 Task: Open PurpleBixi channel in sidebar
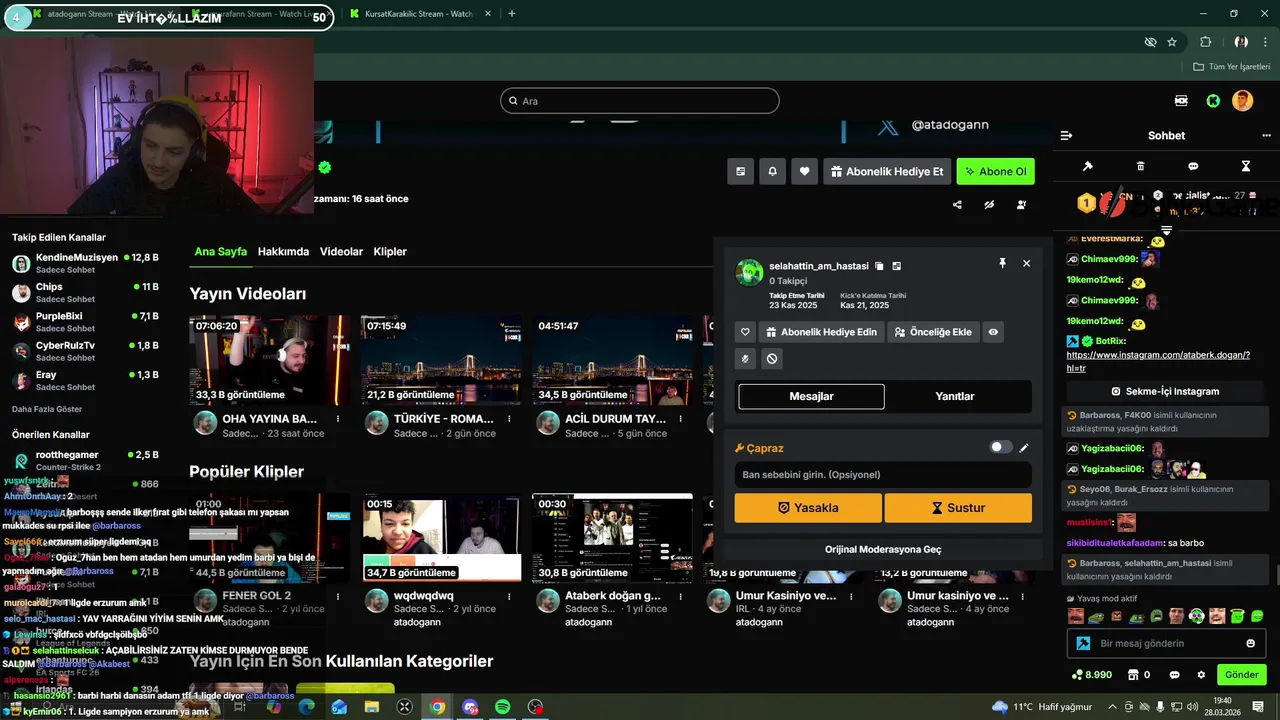(x=85, y=322)
